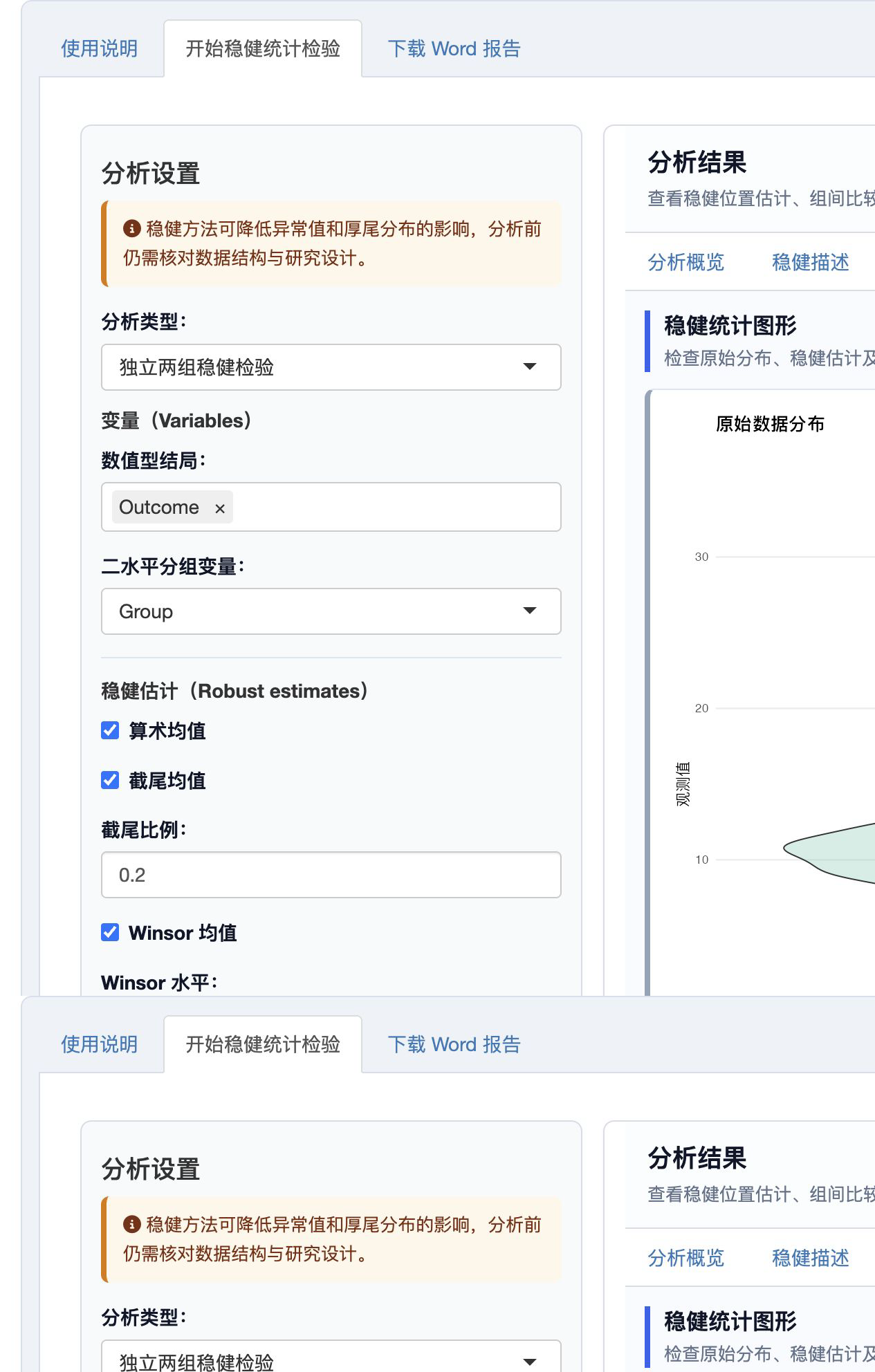Viewport: 875px width, 1372px height.
Task: Click the y-axis tick label 30
Action: [701, 557]
